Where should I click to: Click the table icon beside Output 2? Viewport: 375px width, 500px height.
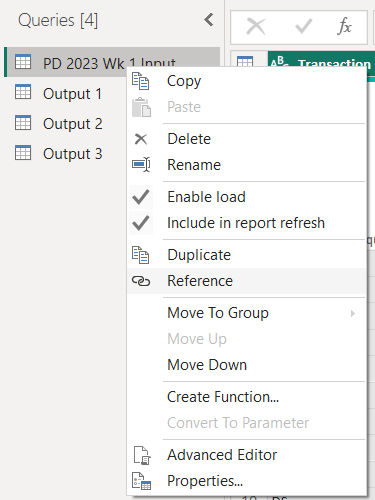[x=23, y=123]
